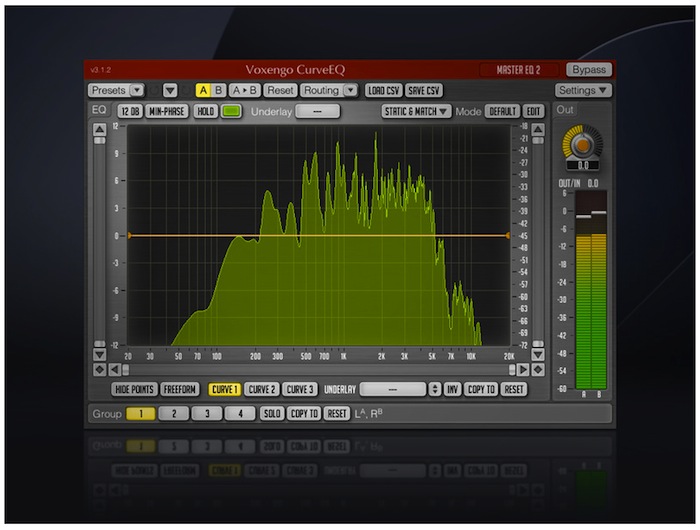Image resolution: width=700 pixels, height=530 pixels.
Task: Select the Default spectrum mode
Action: [502, 111]
